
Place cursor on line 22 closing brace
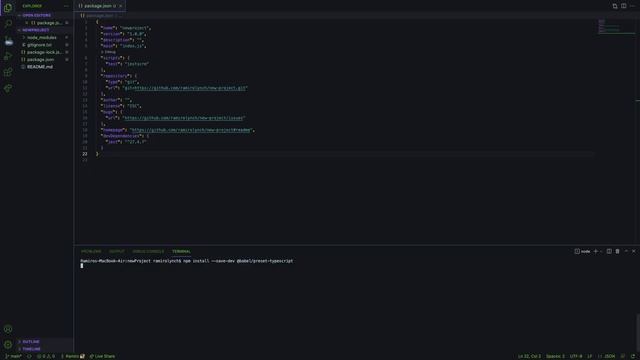(x=97, y=154)
